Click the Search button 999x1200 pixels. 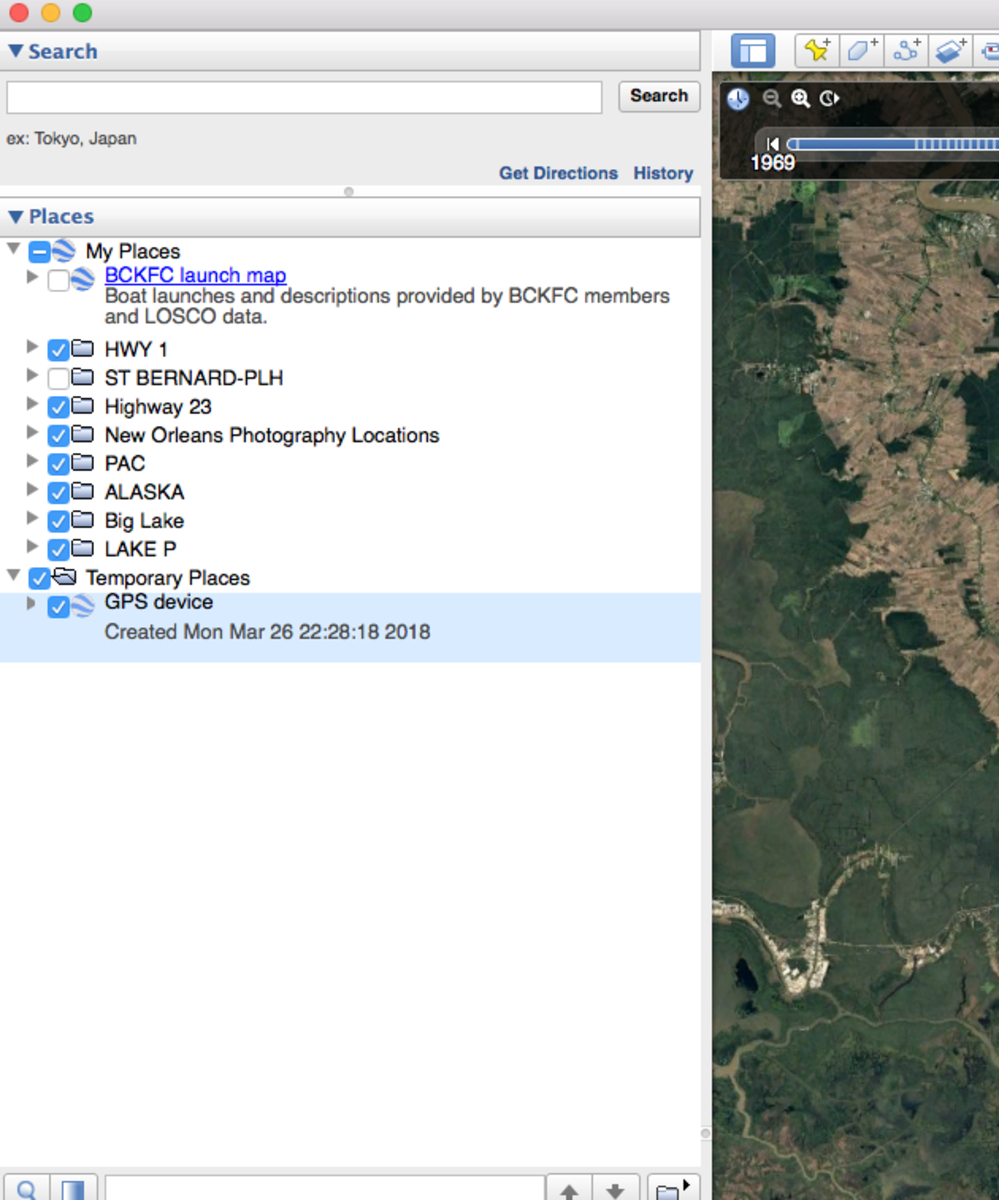(659, 96)
